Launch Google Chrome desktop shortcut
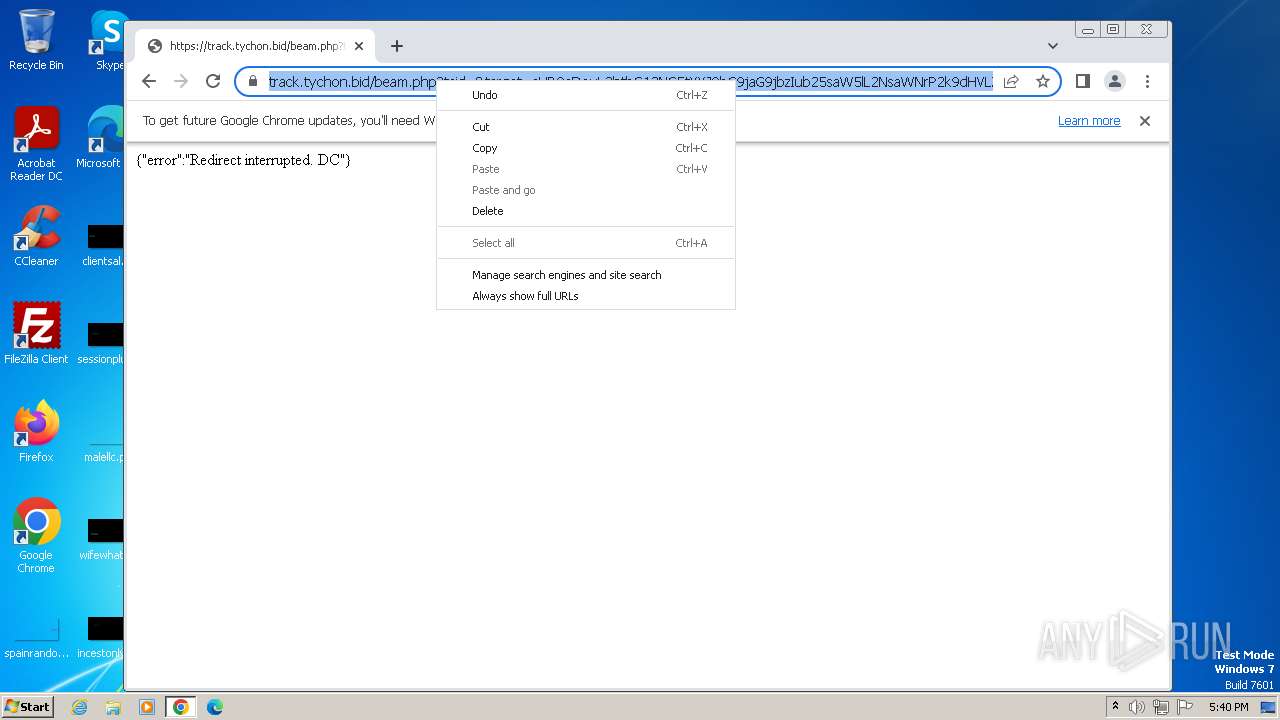 (36, 536)
